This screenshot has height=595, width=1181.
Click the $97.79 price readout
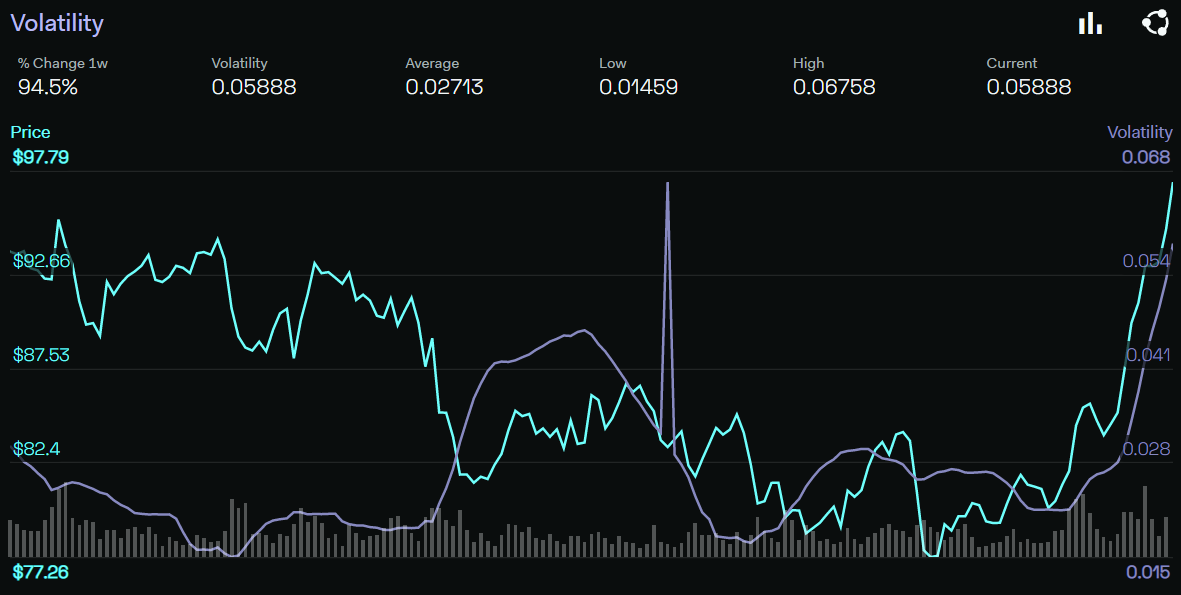click(40, 156)
